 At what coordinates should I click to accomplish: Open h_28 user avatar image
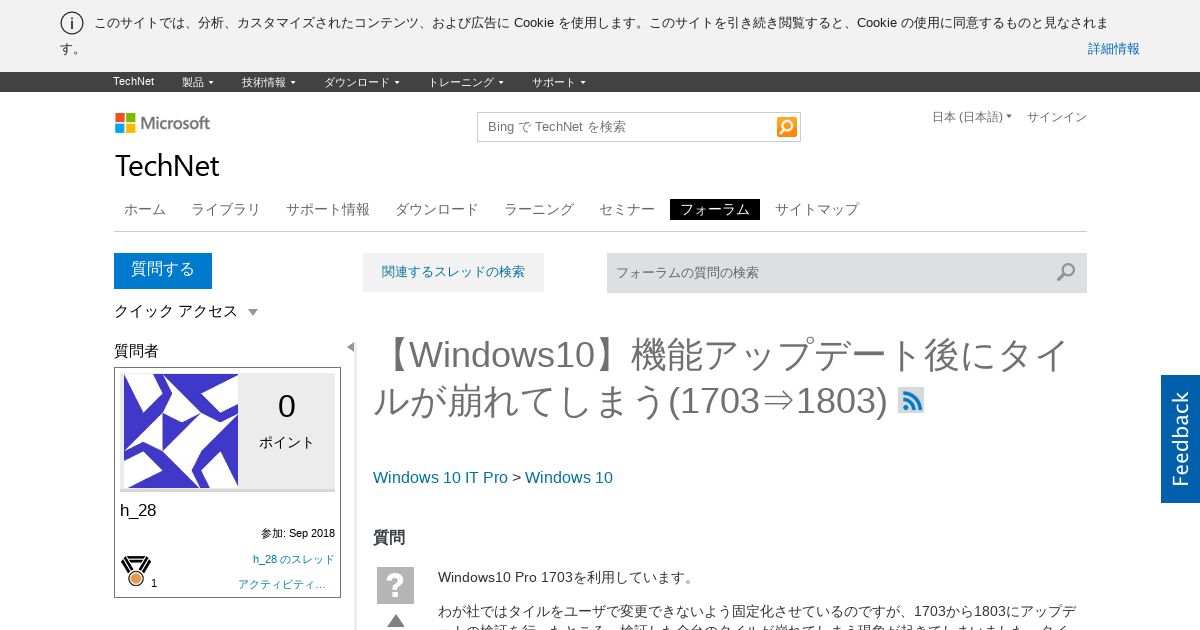point(181,431)
